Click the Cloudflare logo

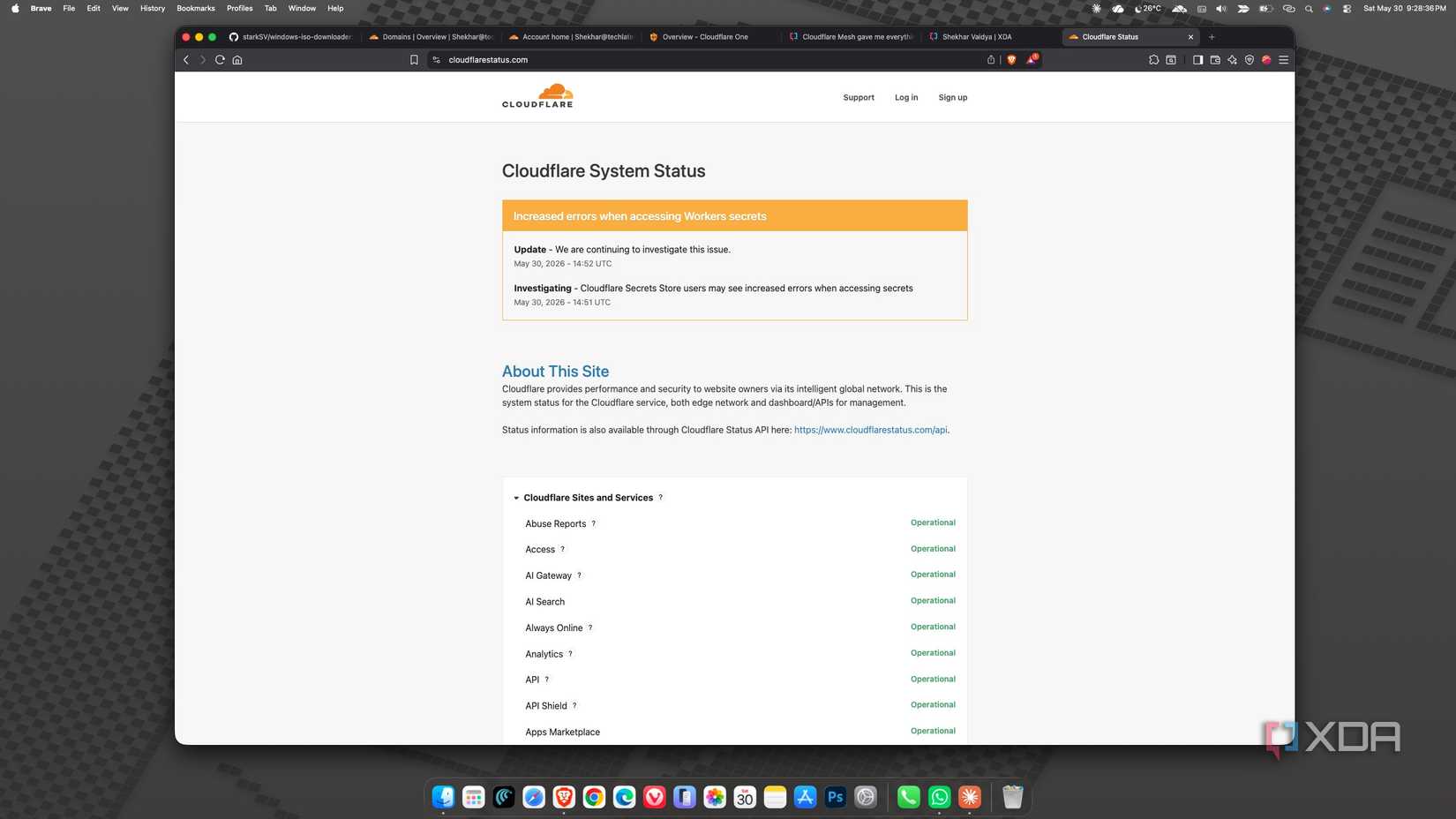[537, 96]
